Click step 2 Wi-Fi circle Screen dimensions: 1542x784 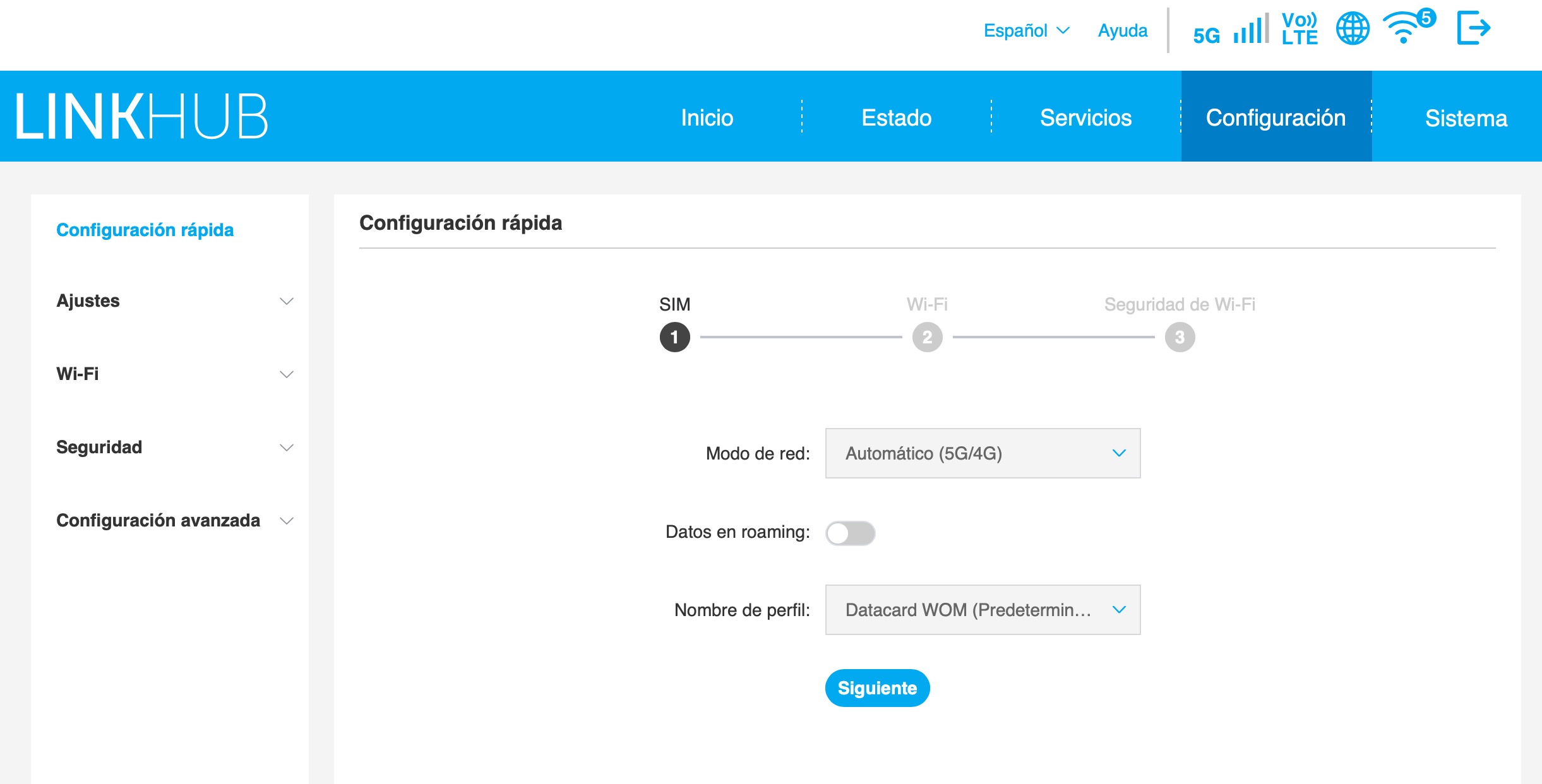click(x=927, y=337)
